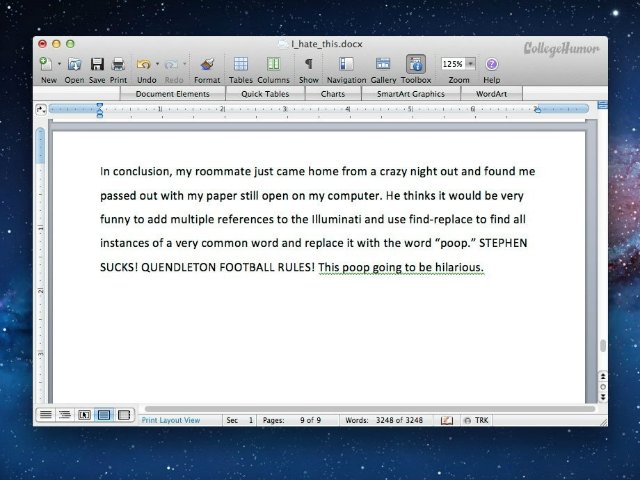Open the SmartArt Graphics tab
640x480 pixels.
(x=408, y=94)
